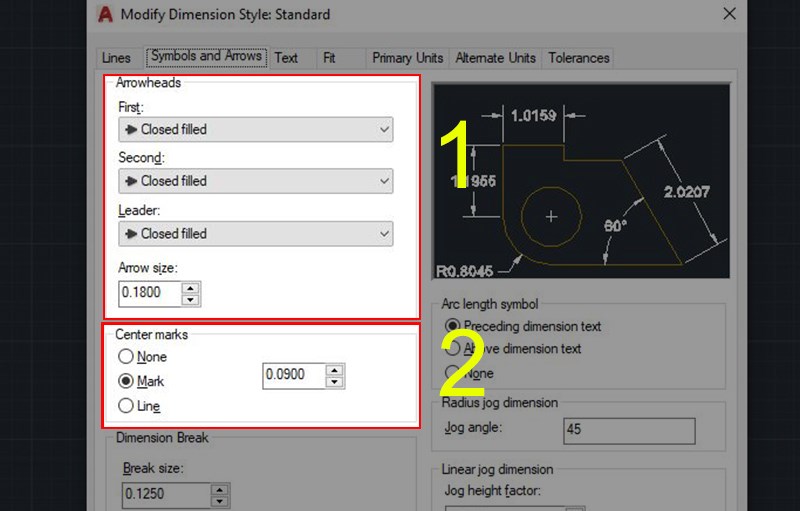Click the Arrow size input field

[149, 294]
